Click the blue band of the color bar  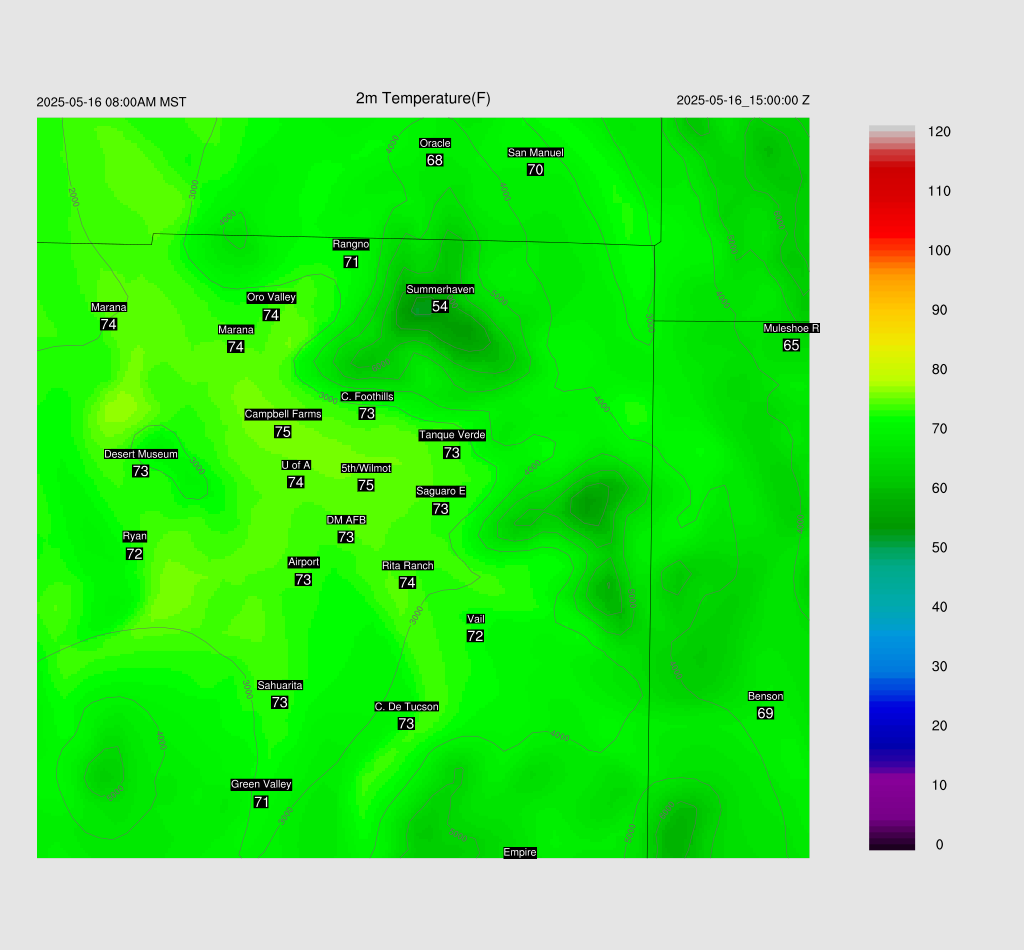click(x=892, y=721)
